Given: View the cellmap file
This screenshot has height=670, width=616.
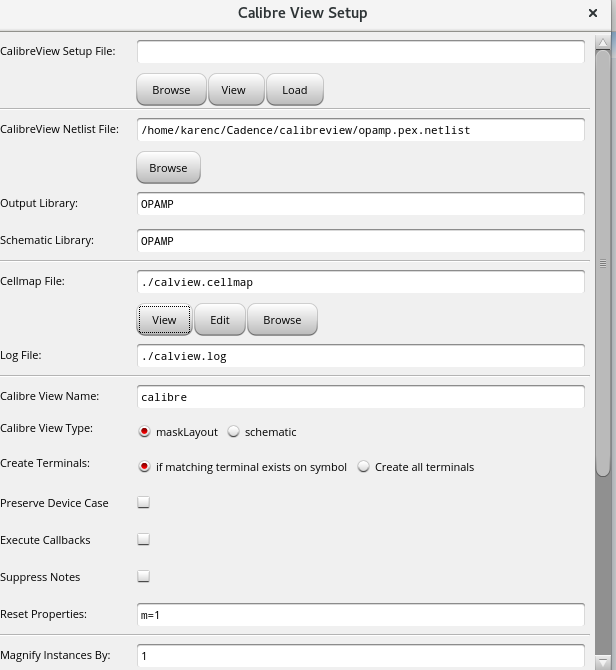Looking at the screenshot, I should 164,320.
